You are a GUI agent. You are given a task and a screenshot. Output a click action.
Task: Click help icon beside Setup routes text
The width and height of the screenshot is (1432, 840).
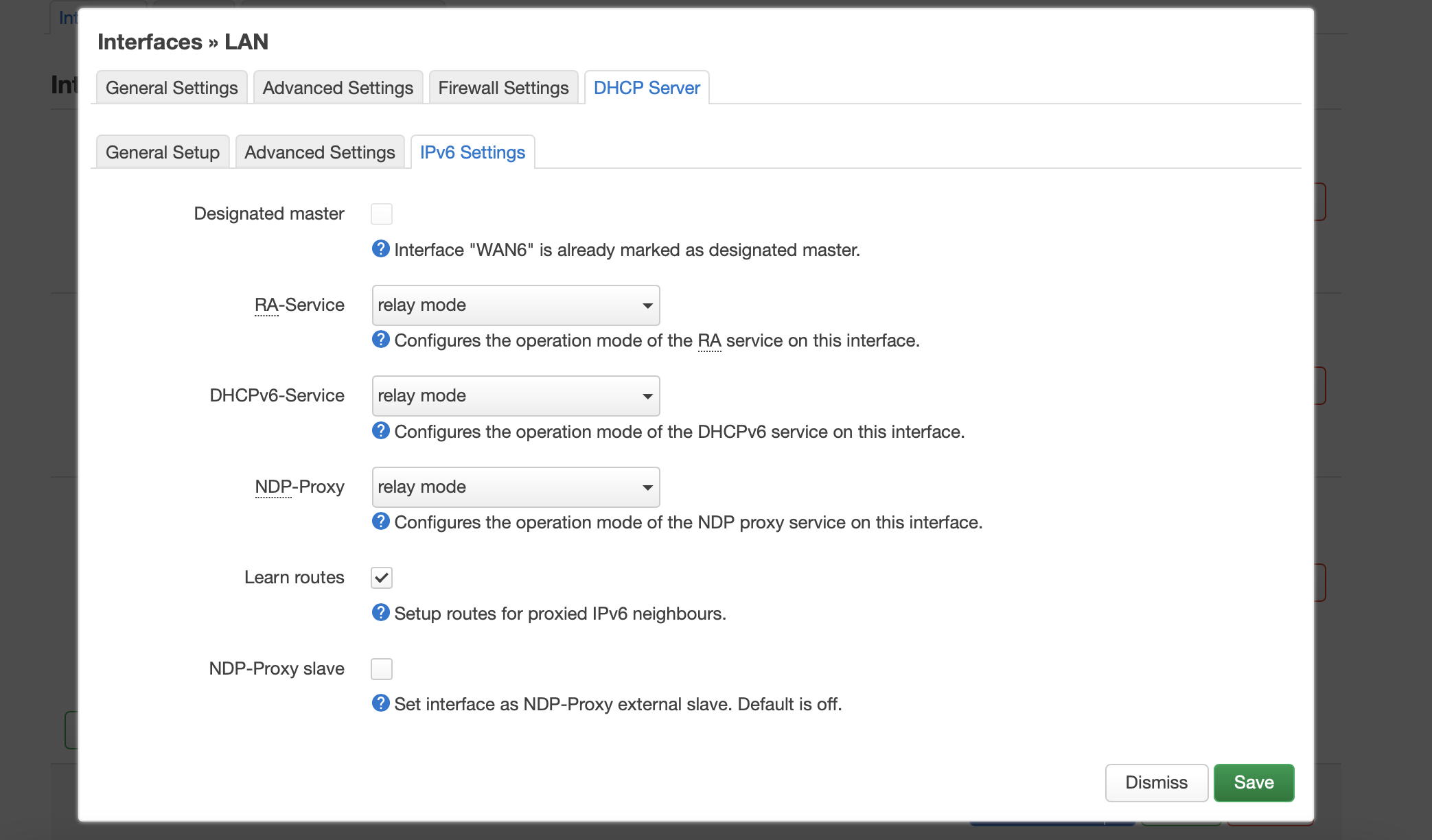pos(380,613)
